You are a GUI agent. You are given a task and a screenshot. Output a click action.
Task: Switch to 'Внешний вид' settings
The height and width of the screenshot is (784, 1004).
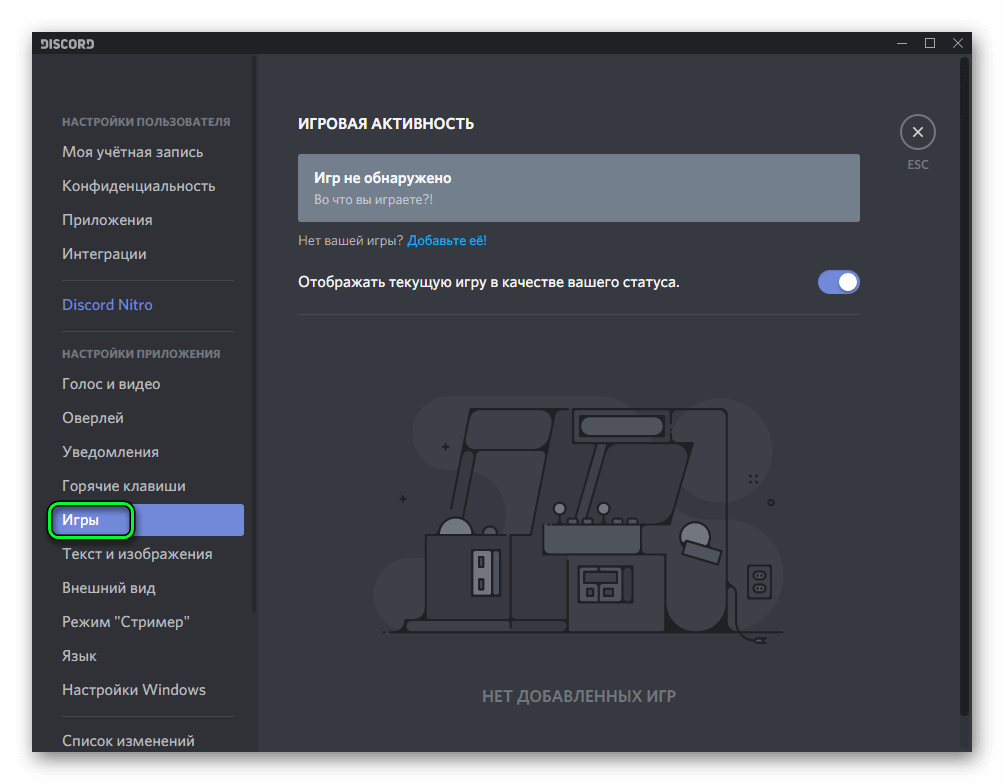coord(109,588)
